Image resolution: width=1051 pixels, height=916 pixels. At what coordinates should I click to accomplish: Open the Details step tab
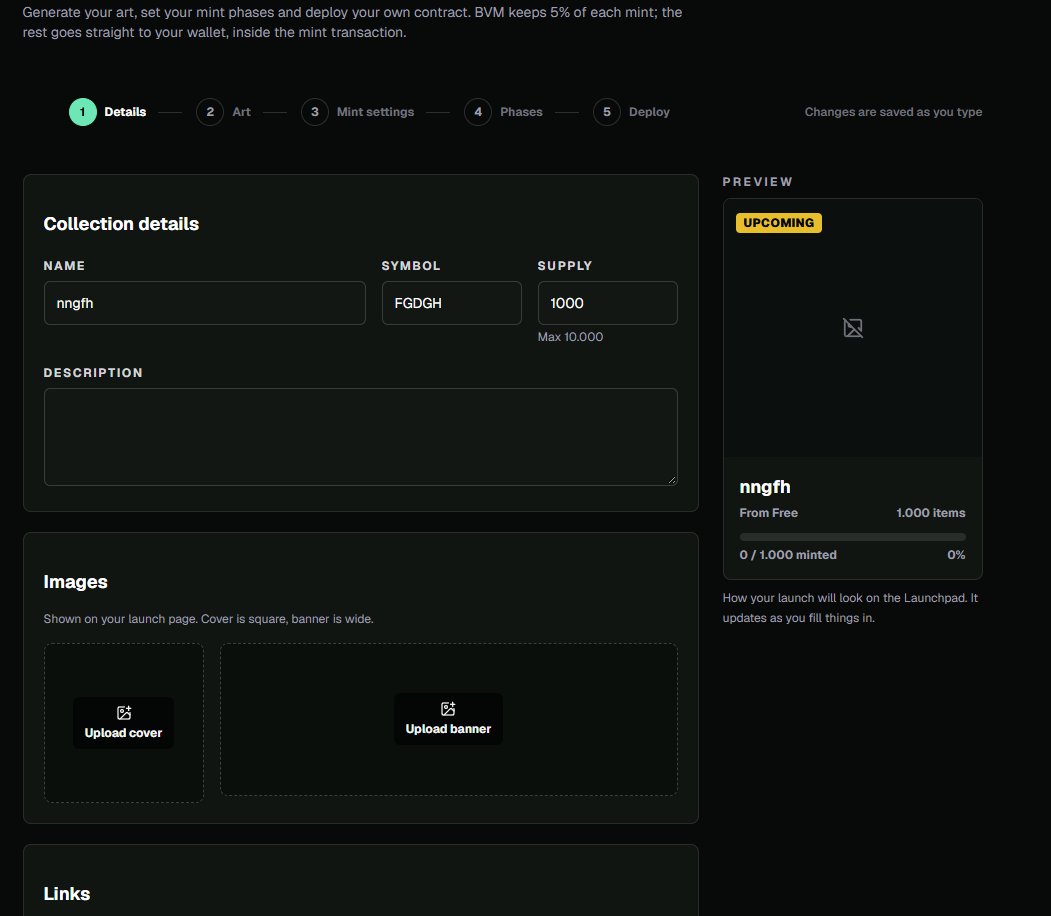pyautogui.click(x=107, y=112)
